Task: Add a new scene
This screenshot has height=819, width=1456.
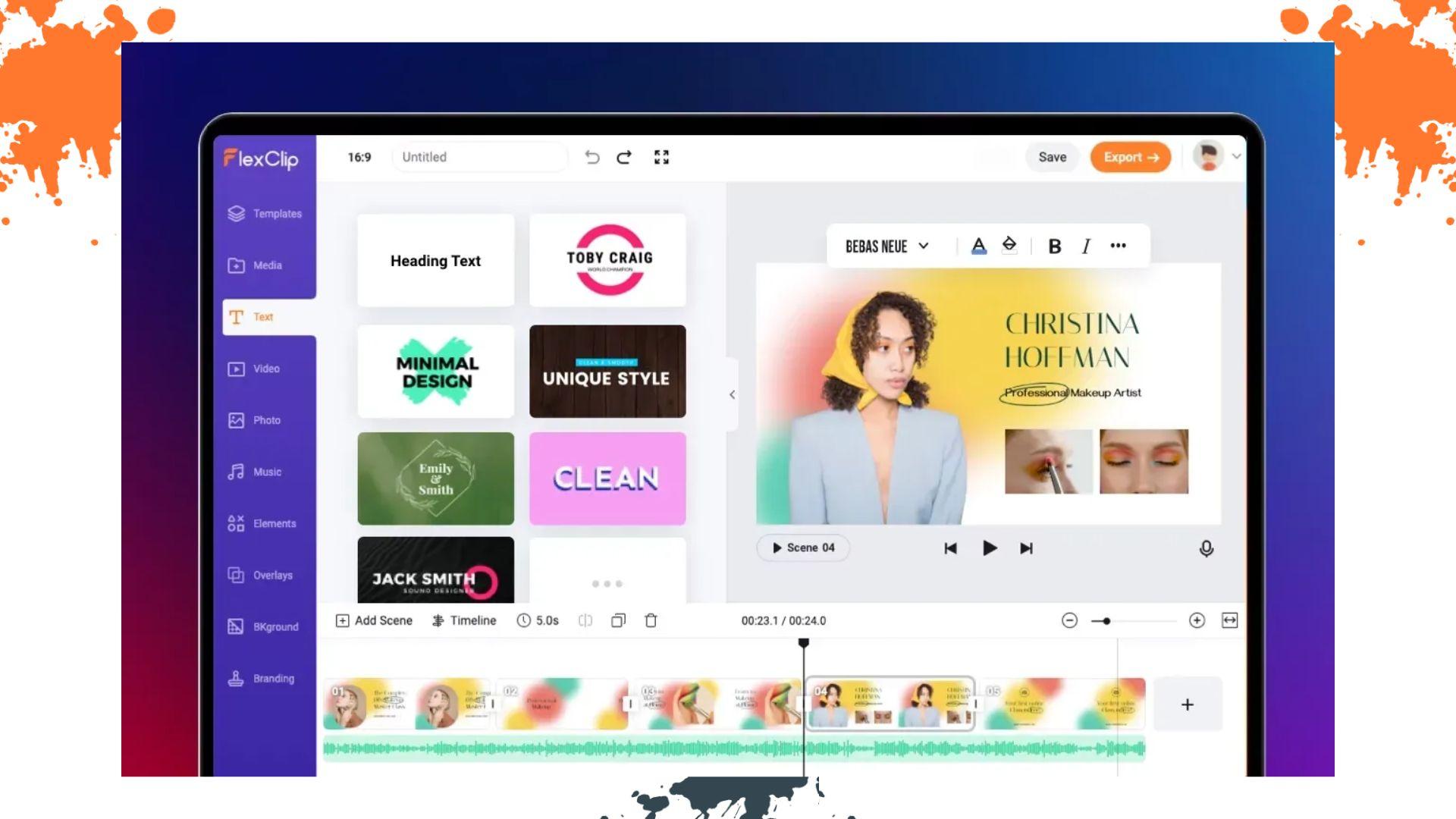Action: point(374,620)
